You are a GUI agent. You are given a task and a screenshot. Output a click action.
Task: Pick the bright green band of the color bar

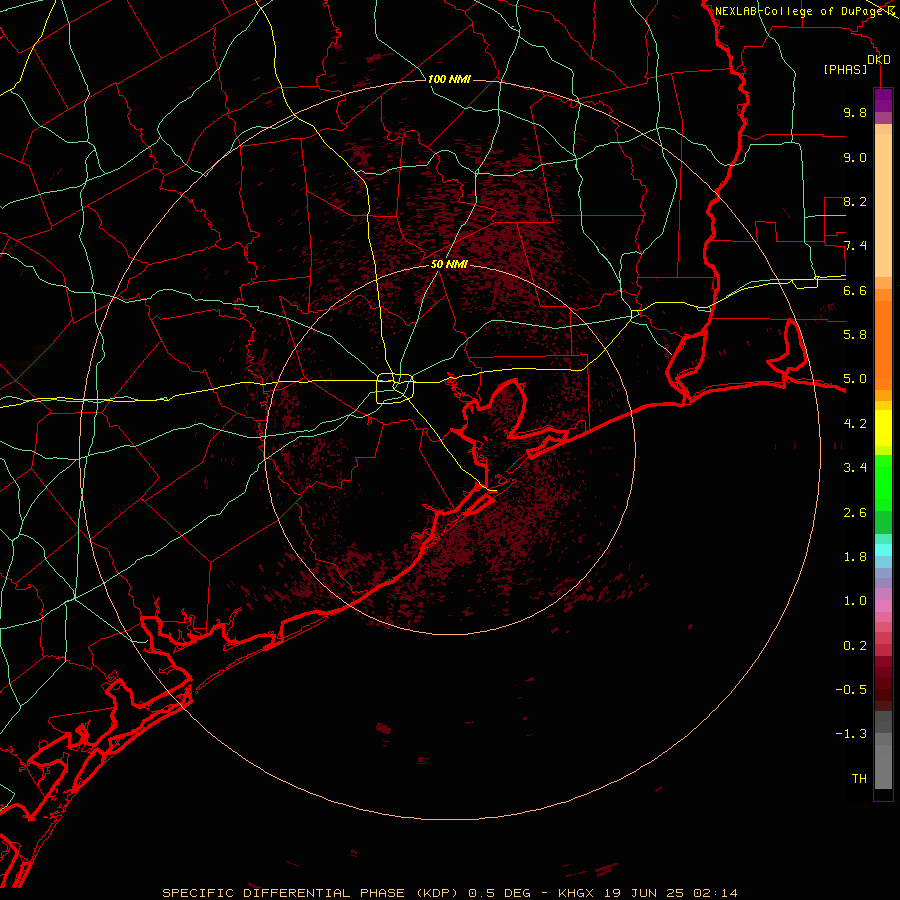coord(883,482)
